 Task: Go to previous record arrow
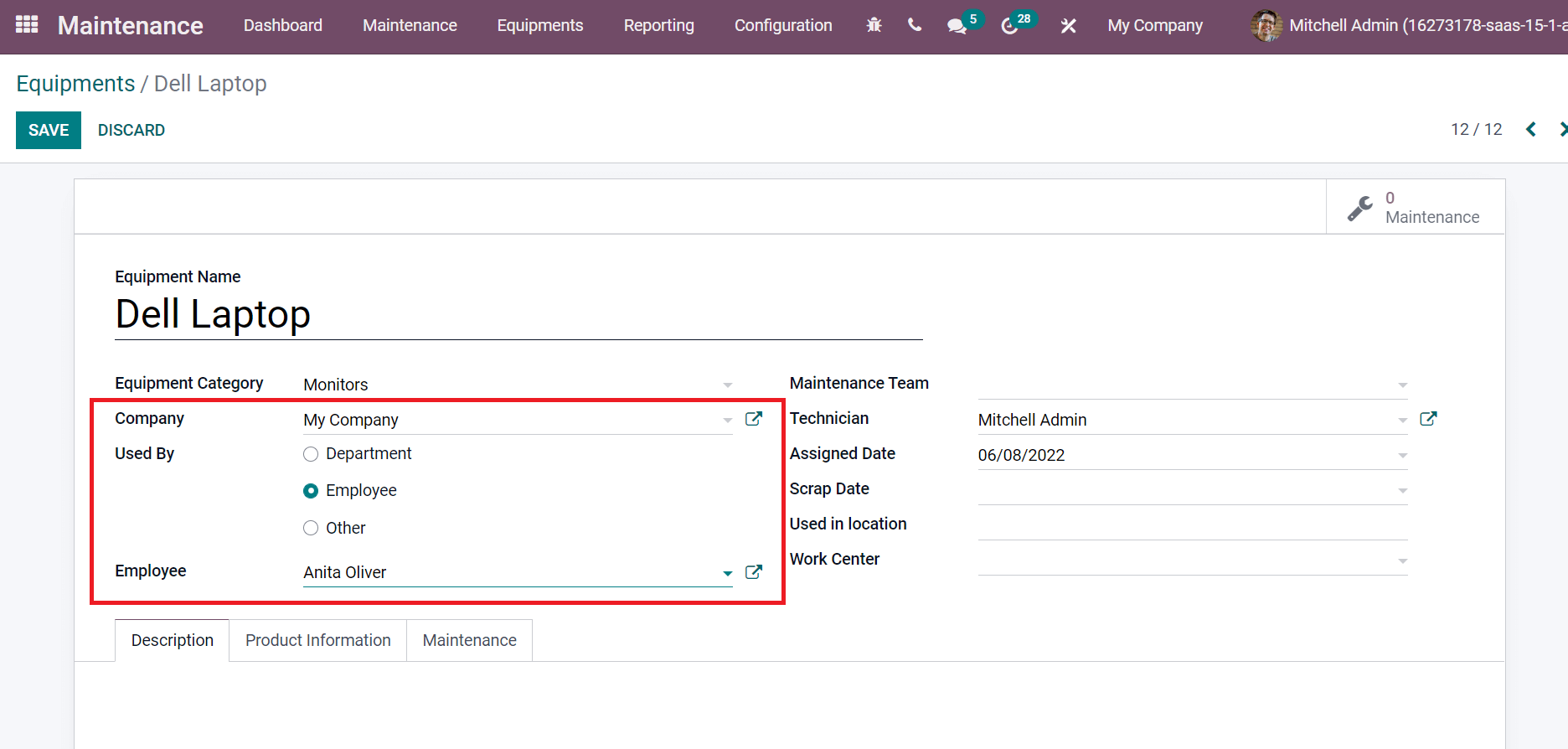1531,129
